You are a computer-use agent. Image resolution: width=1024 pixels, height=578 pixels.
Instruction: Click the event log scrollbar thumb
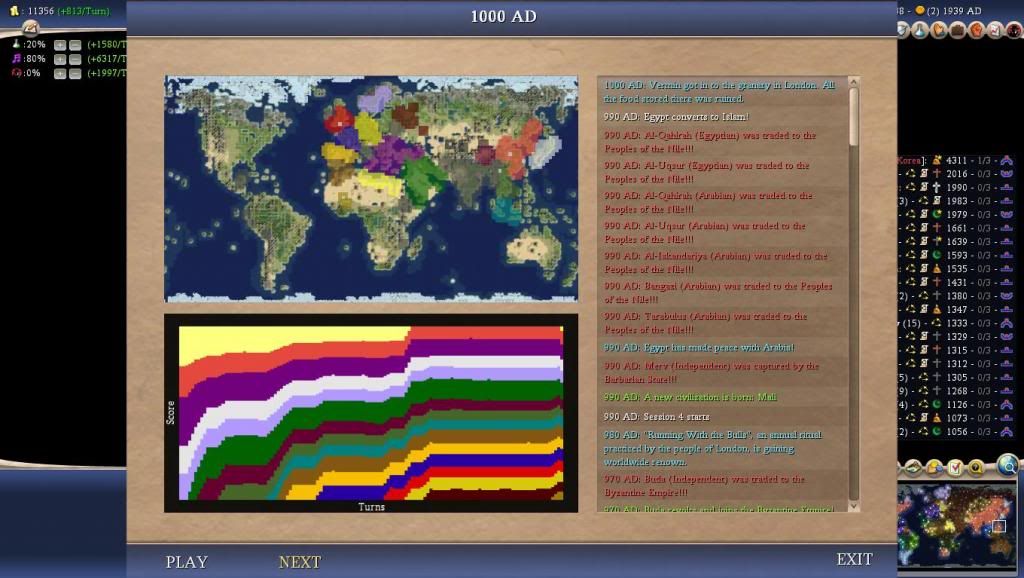tap(854, 117)
